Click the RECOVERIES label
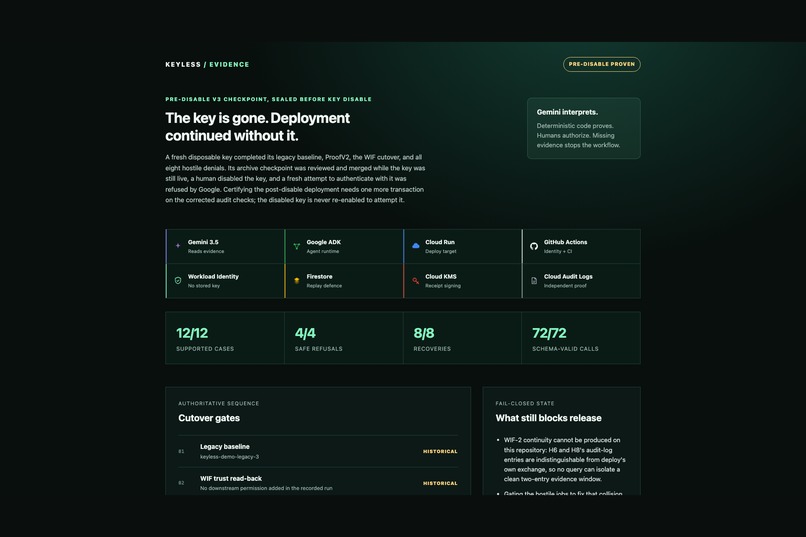This screenshot has height=537, width=806. 432,349
